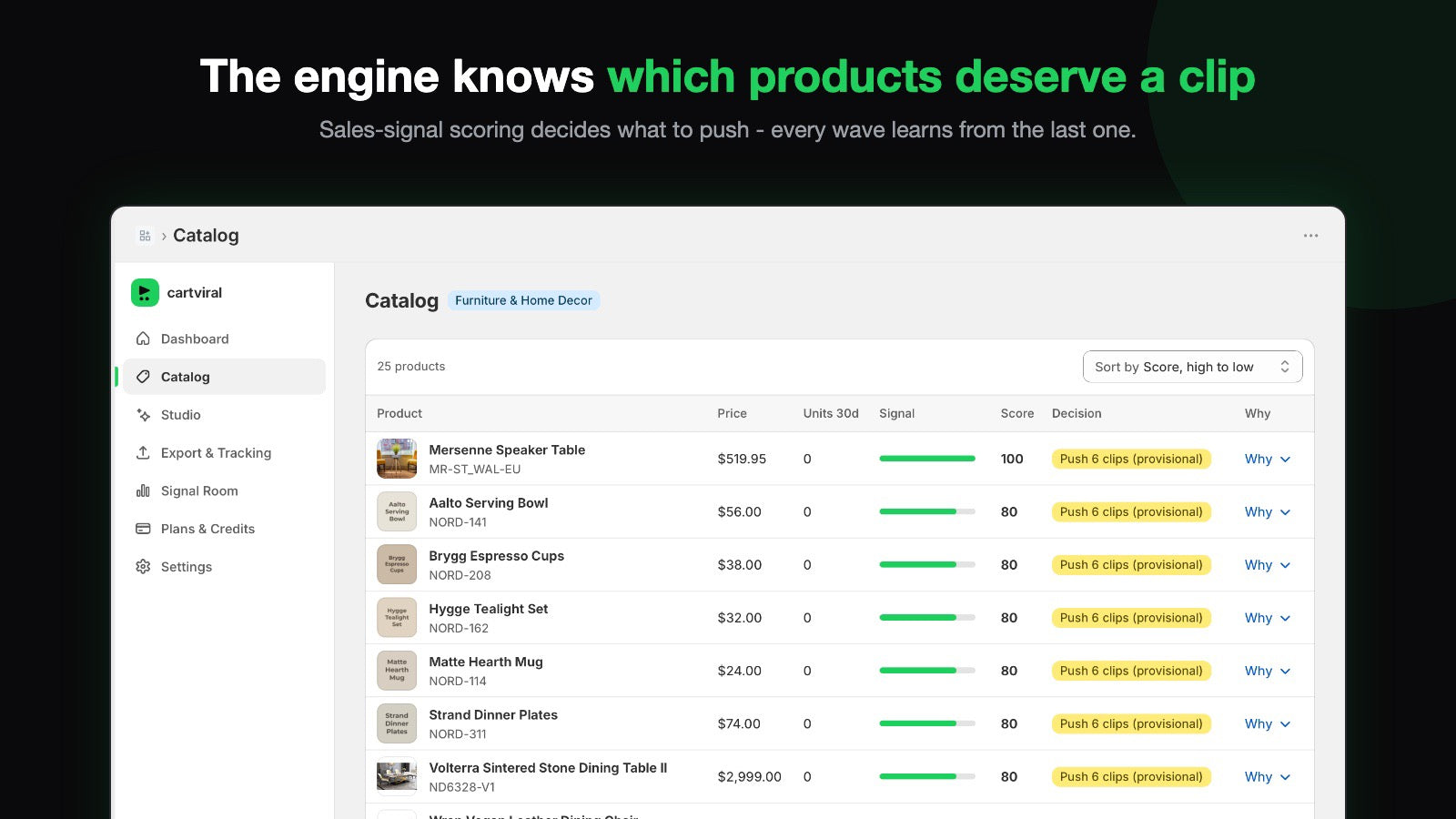Click Push 6 clips badge for Mersenne Speaker Table
The width and height of the screenshot is (1456, 819).
[1131, 460]
